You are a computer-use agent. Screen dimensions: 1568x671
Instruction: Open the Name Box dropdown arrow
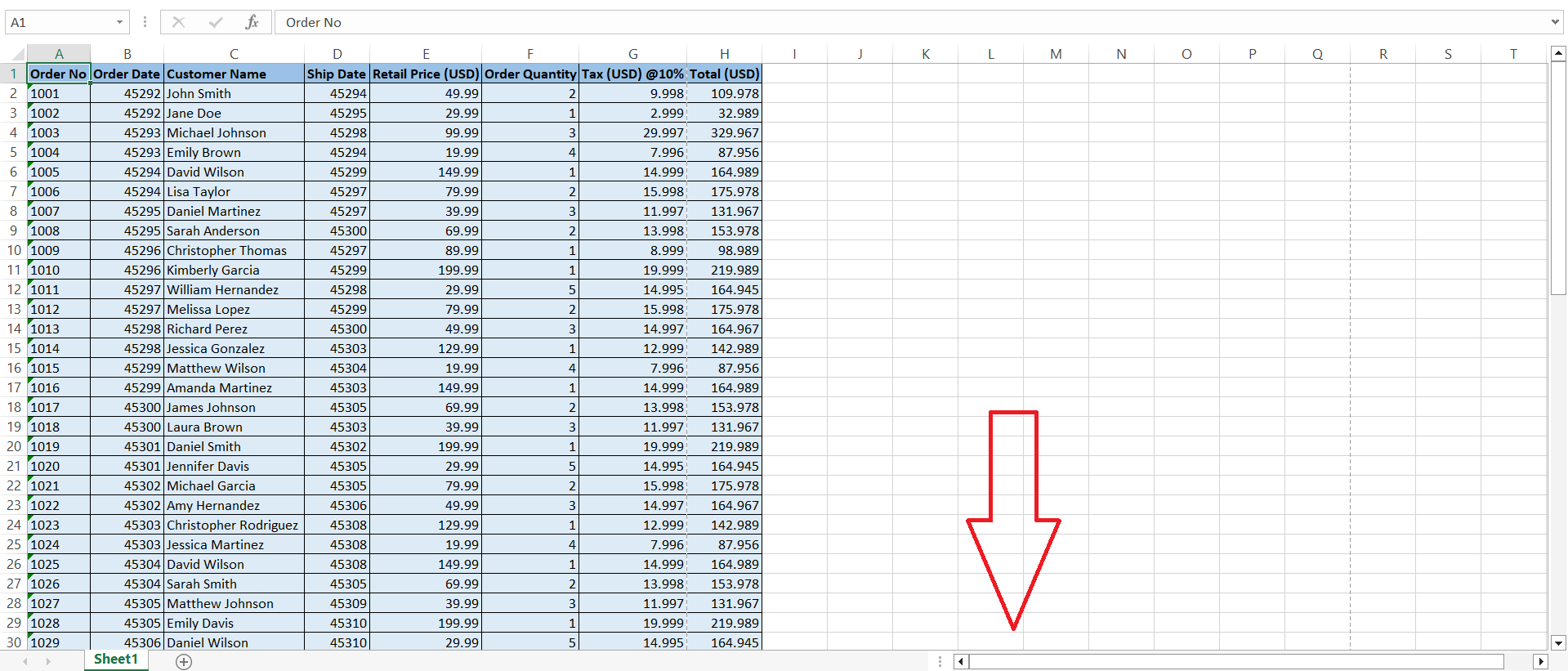pos(119,22)
